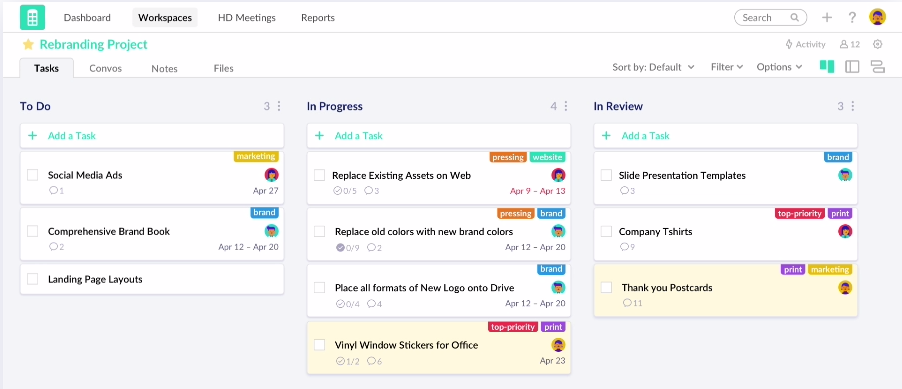Image resolution: width=902 pixels, height=389 pixels.
Task: Open HD Meetings from top navigation
Action: point(247,17)
